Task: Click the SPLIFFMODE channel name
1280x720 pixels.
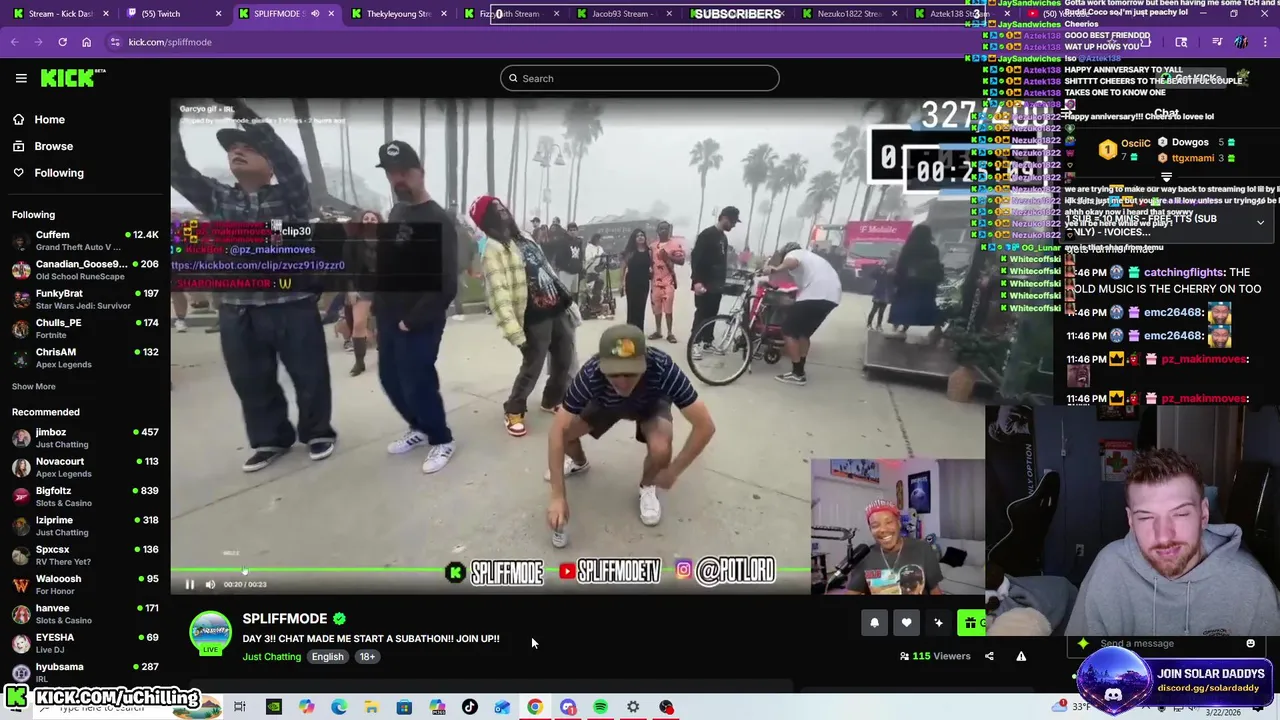Action: (x=285, y=618)
